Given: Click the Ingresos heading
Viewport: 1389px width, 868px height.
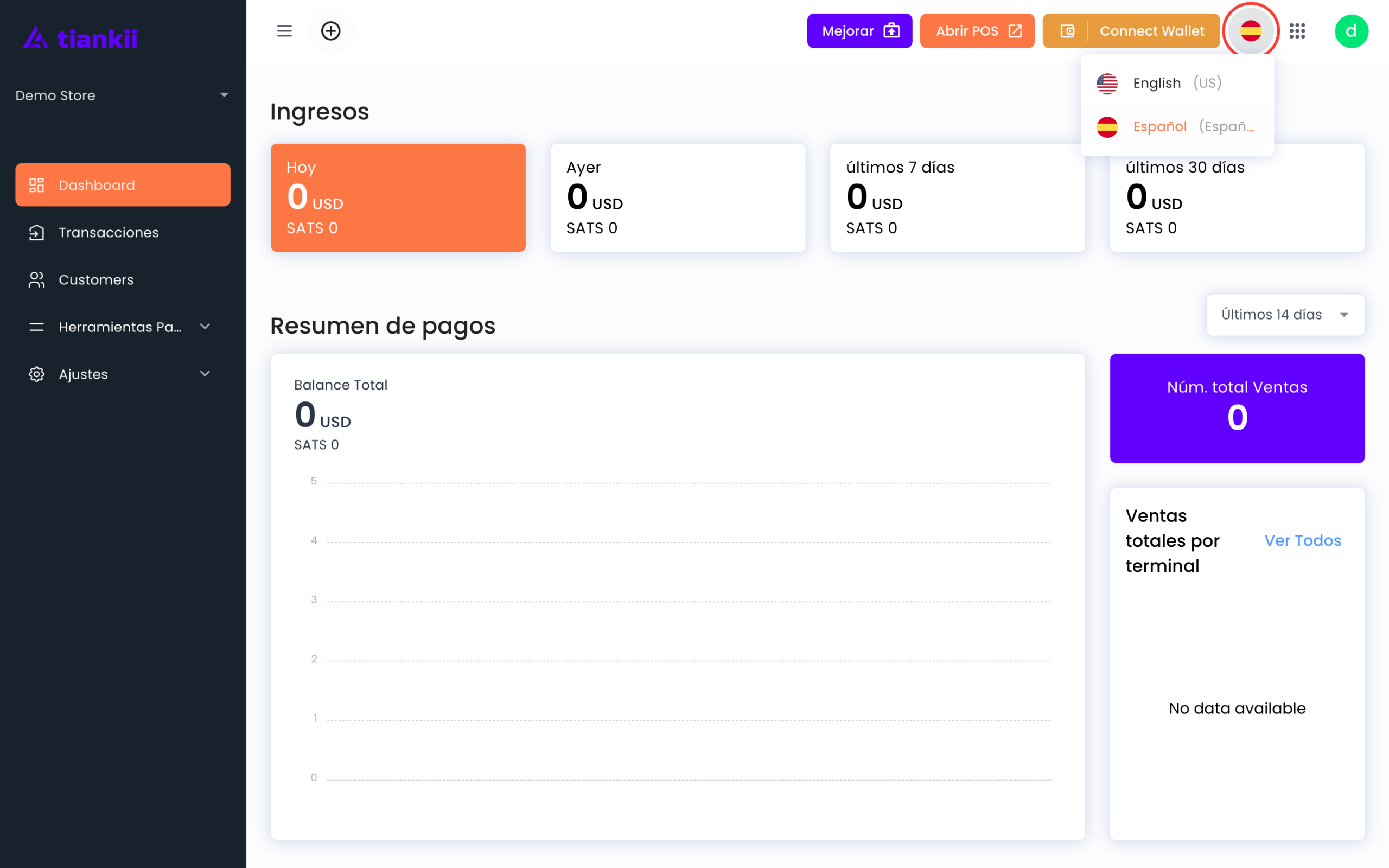Looking at the screenshot, I should [x=320, y=111].
